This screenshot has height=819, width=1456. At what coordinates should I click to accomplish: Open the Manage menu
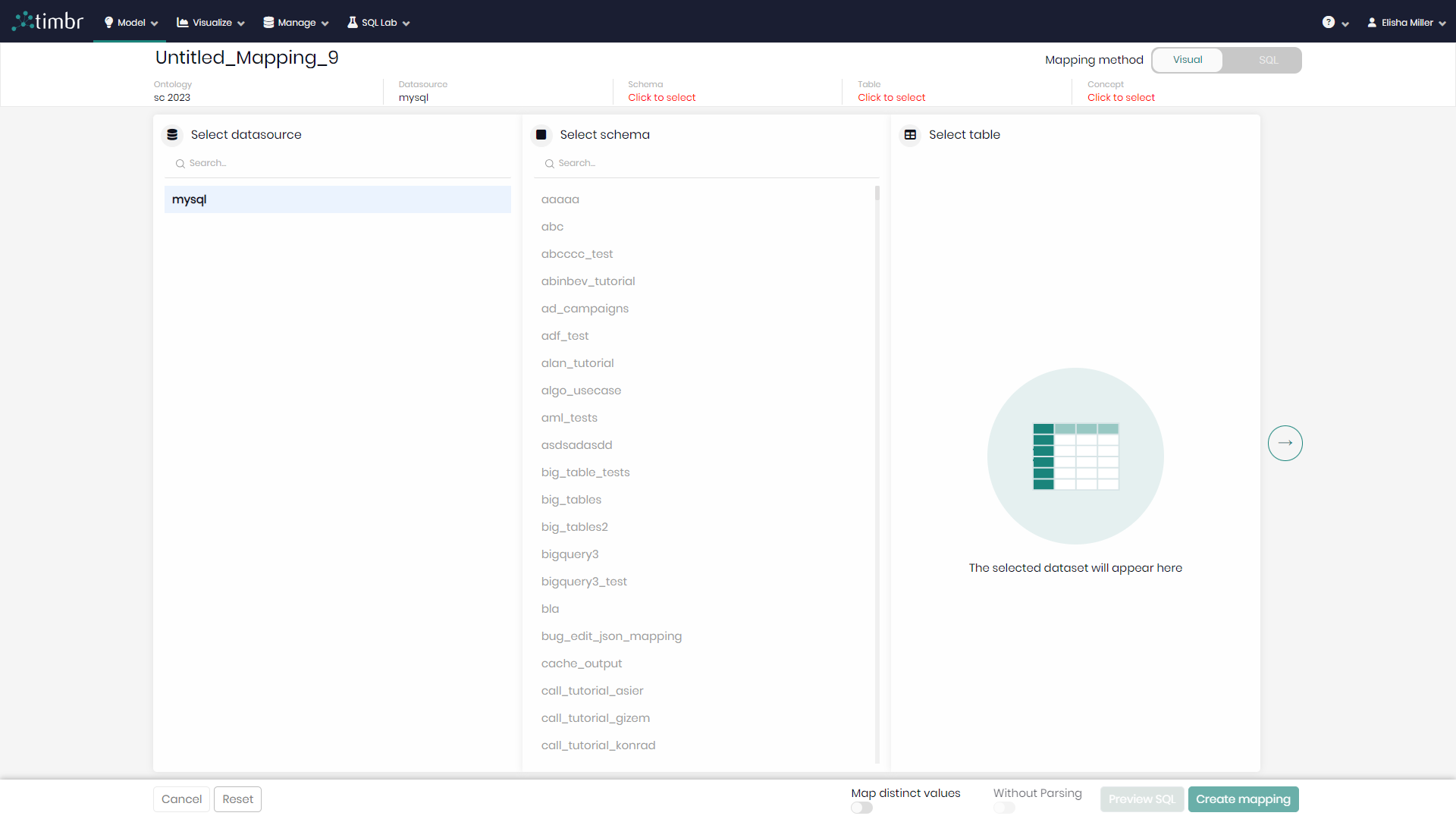[296, 22]
